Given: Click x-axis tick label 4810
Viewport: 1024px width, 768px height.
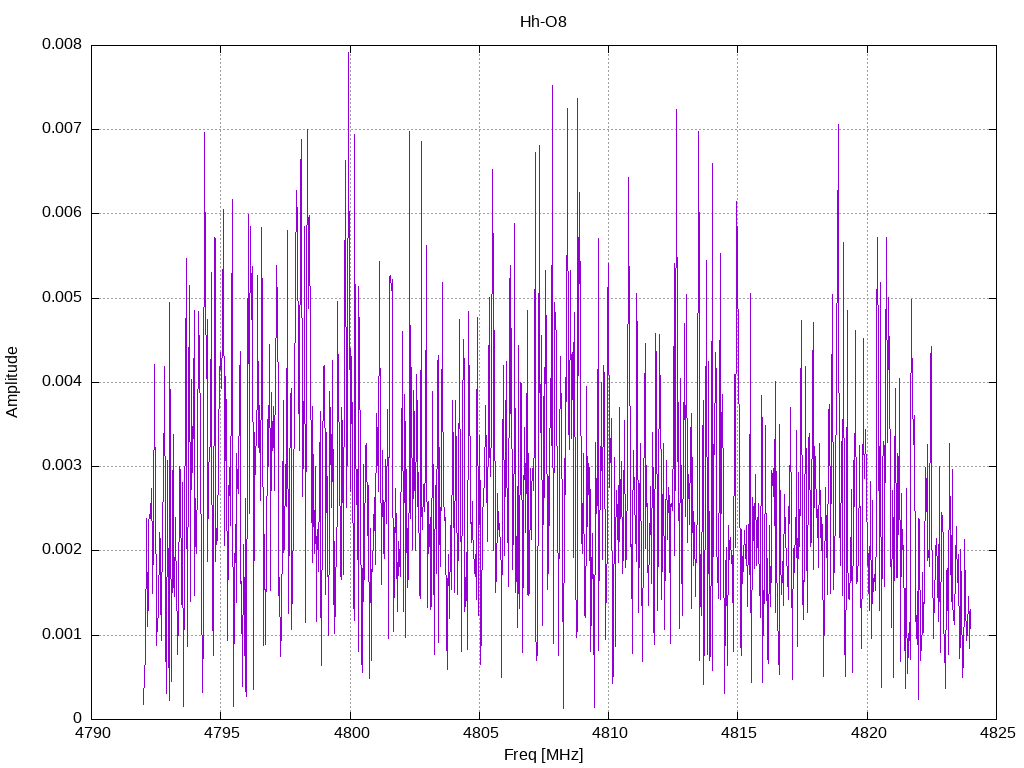Looking at the screenshot, I should [x=609, y=733].
